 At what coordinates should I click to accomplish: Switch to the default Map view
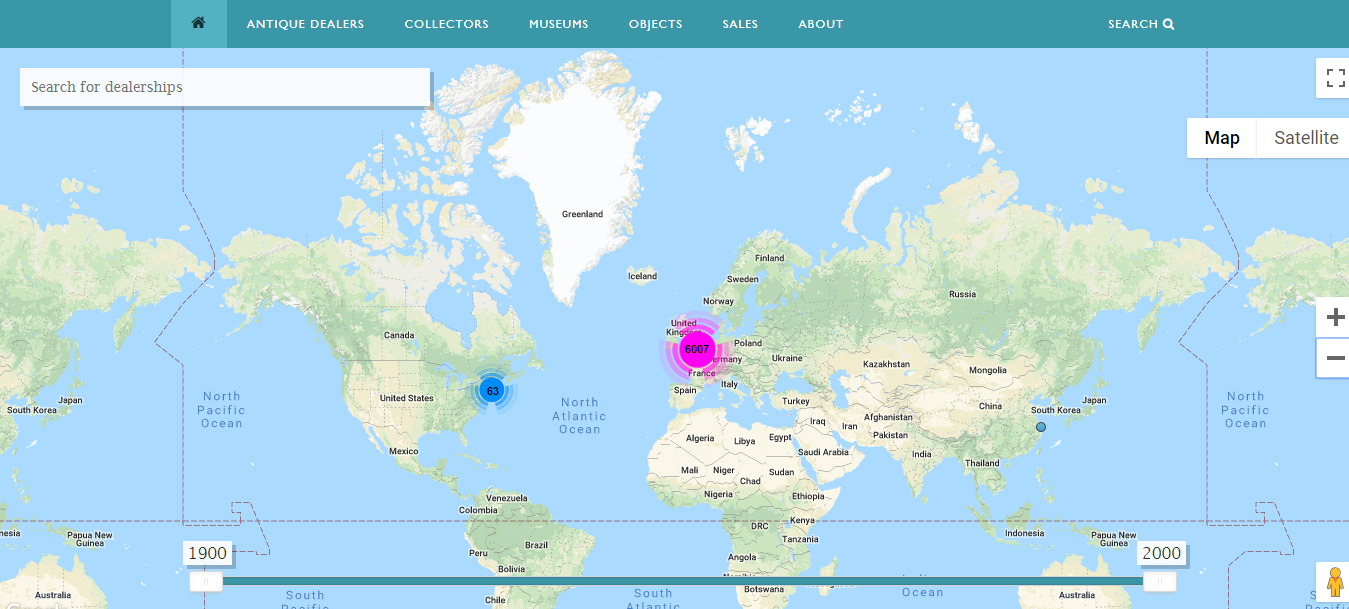[x=1221, y=138]
